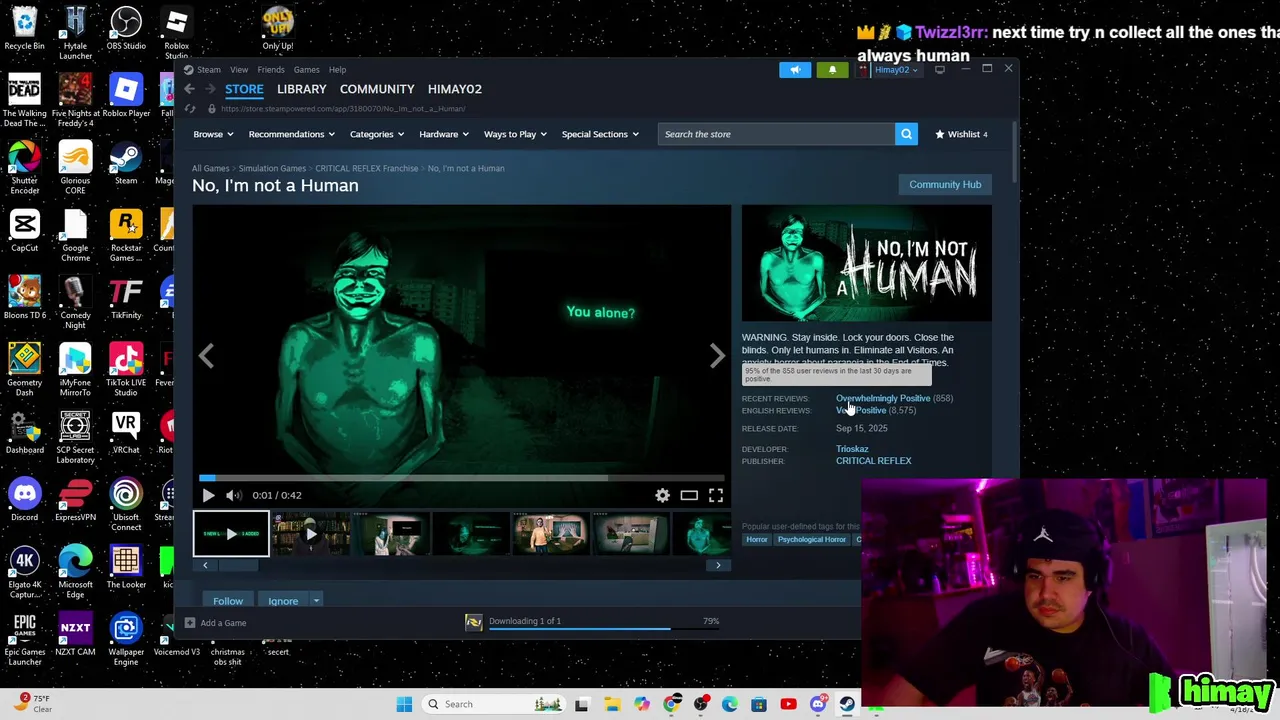Screen dimensions: 1280x720
Task: Switch the trailer to fullscreen
Action: point(716,495)
